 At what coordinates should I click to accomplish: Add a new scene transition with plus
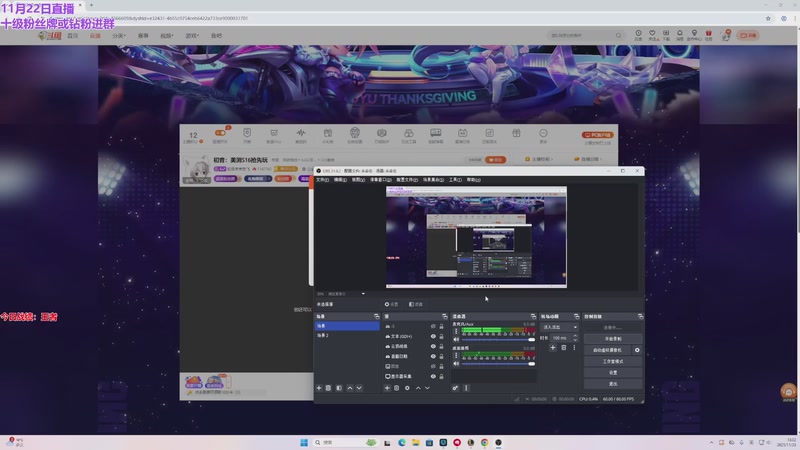pyautogui.click(x=553, y=348)
